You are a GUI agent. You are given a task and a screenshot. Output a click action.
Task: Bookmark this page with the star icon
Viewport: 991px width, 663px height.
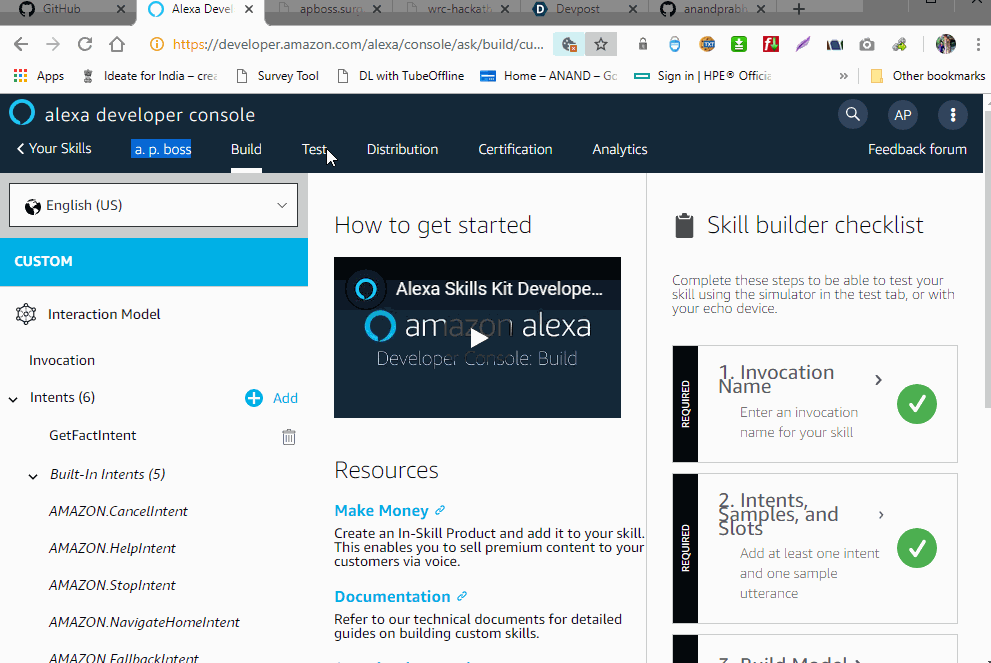[x=600, y=44]
